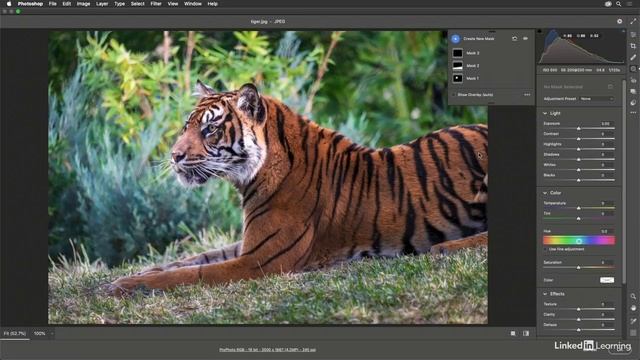Select the Red Eye tool
This screenshot has width=640, height=360.
click(633, 80)
